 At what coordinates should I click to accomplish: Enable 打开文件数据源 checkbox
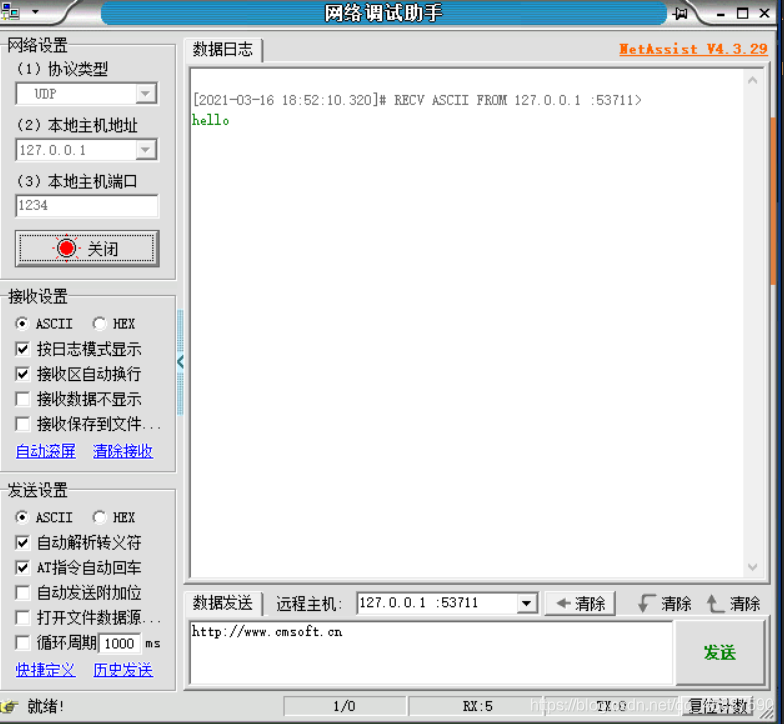coord(22,618)
